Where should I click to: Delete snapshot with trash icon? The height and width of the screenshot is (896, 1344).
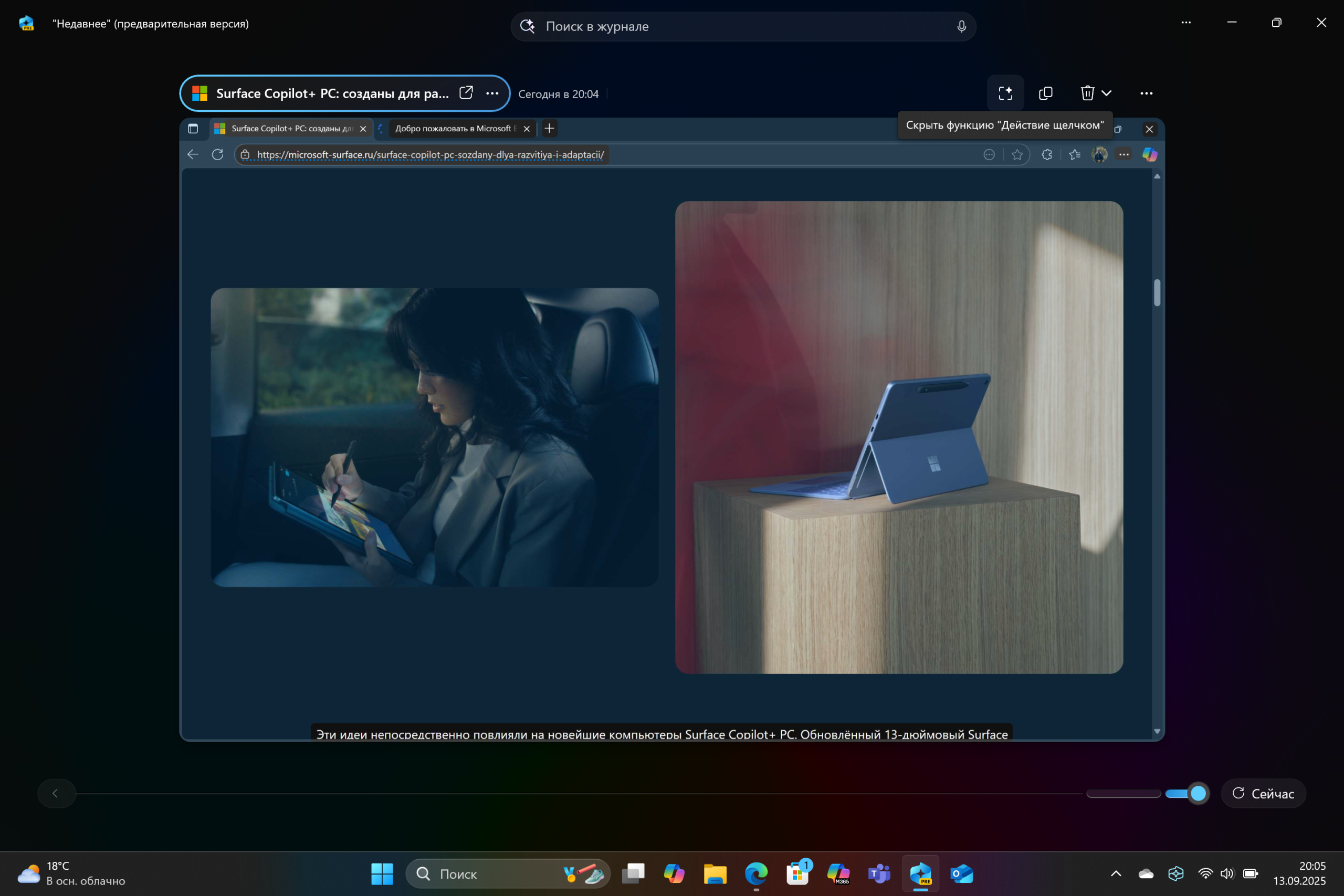coord(1087,93)
